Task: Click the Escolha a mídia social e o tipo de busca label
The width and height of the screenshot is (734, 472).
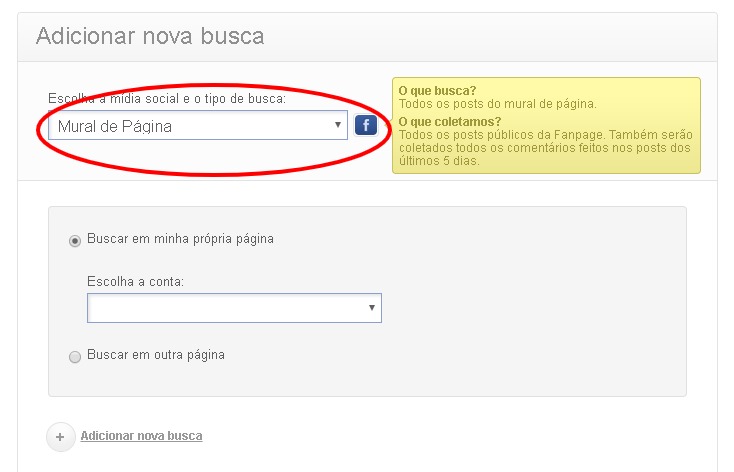Action: [x=167, y=99]
